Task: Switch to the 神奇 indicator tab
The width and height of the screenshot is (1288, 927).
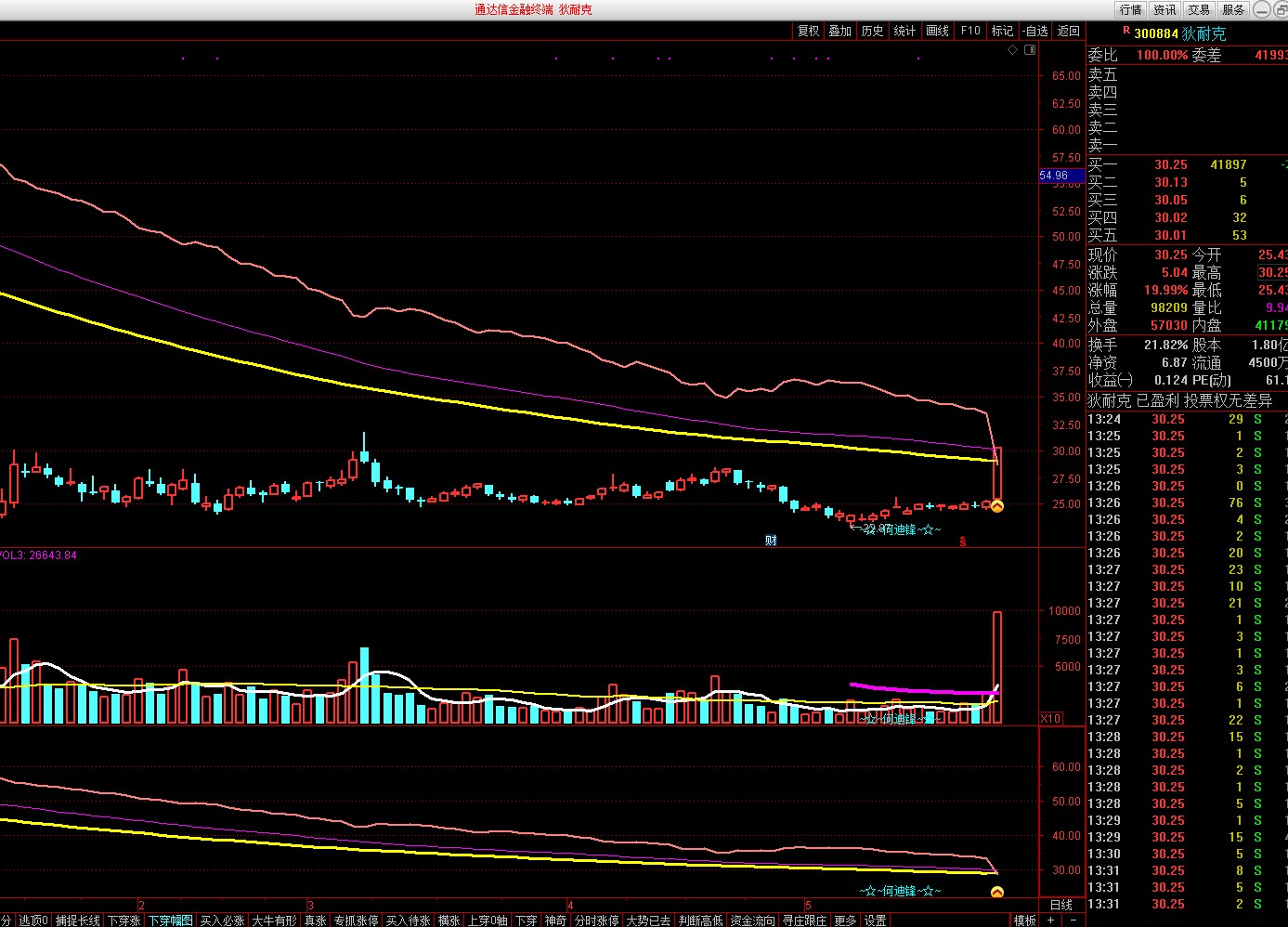Action: [555, 920]
